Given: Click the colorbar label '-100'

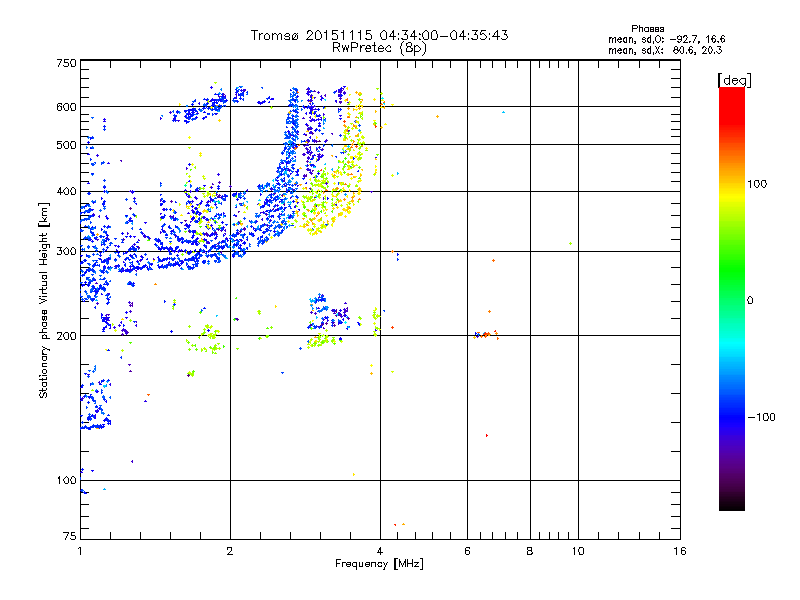Looking at the screenshot, I should (762, 417).
